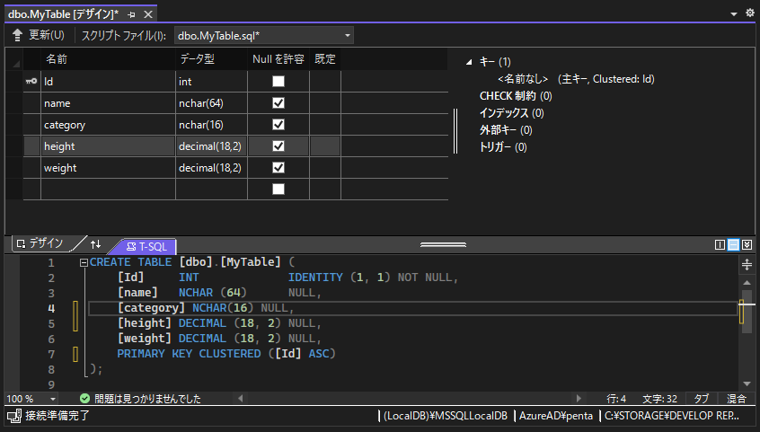
Task: Click the データ型 column header
Action: point(211,59)
